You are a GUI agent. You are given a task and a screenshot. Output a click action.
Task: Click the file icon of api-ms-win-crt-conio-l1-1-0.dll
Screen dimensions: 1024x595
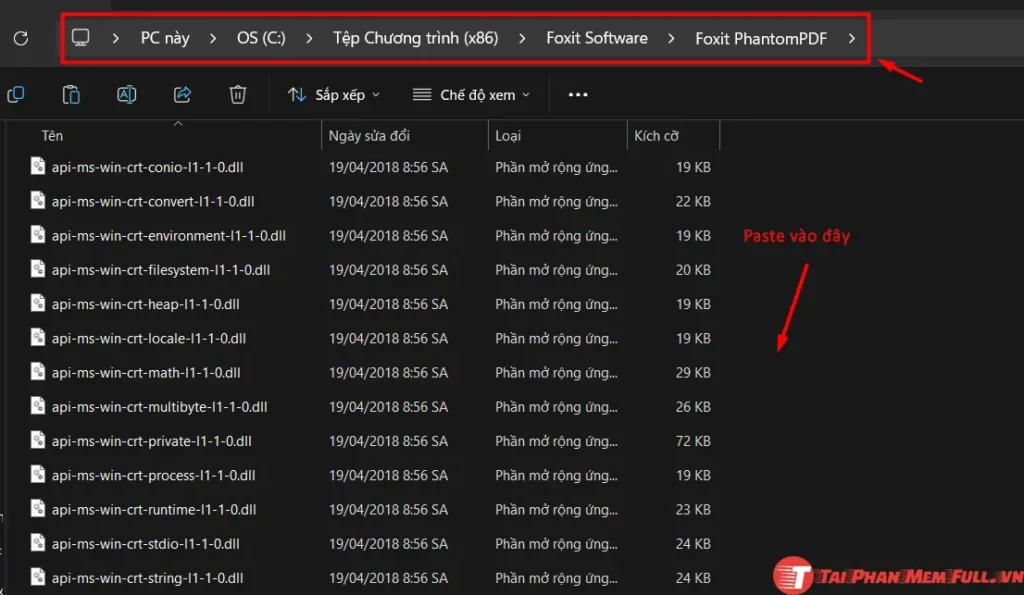pyautogui.click(x=36, y=167)
